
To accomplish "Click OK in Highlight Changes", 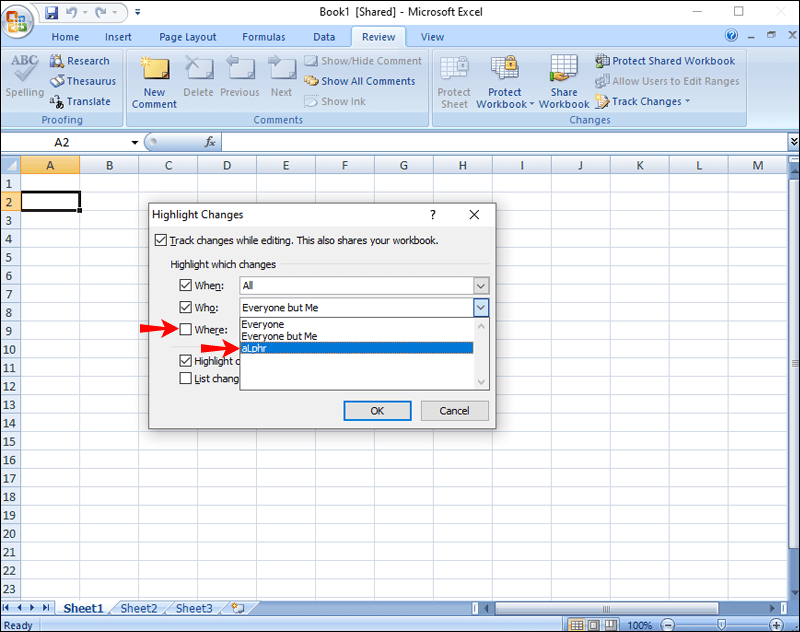I will [377, 411].
